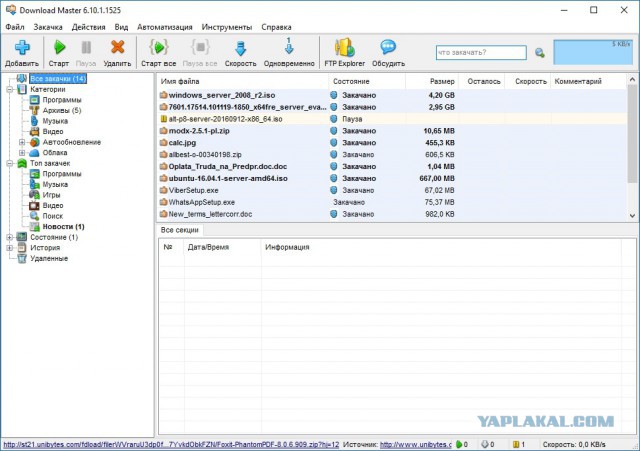
Task: Open the unibytes.com download link in the status bar
Action: coord(171,444)
